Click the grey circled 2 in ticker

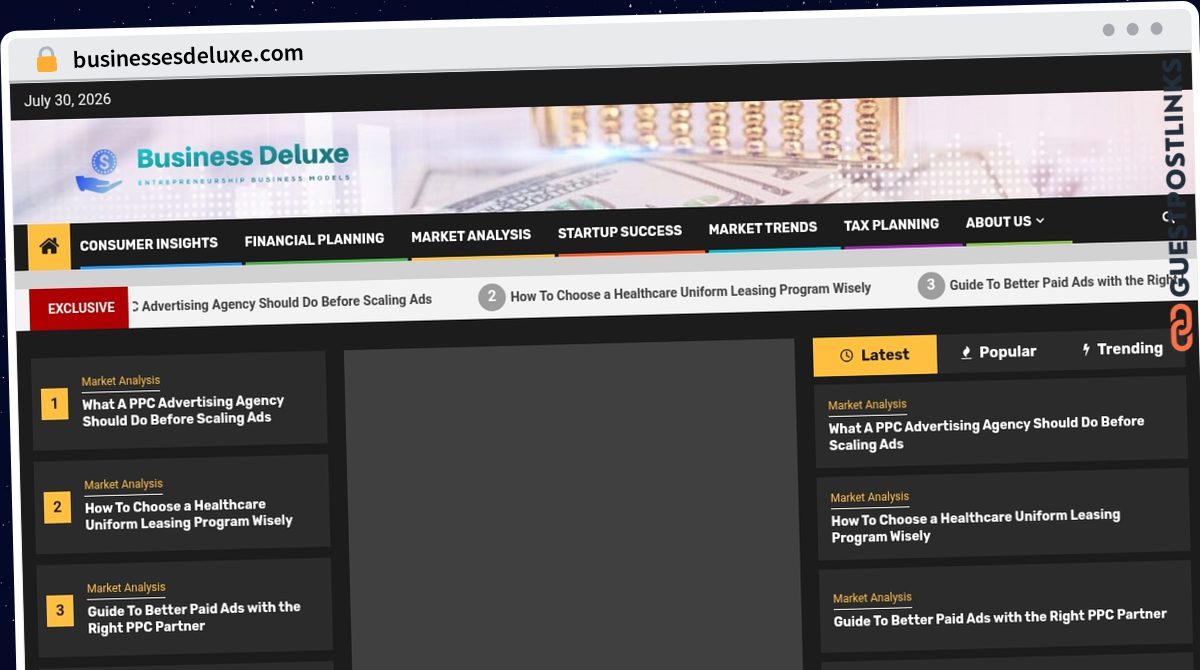click(x=491, y=297)
